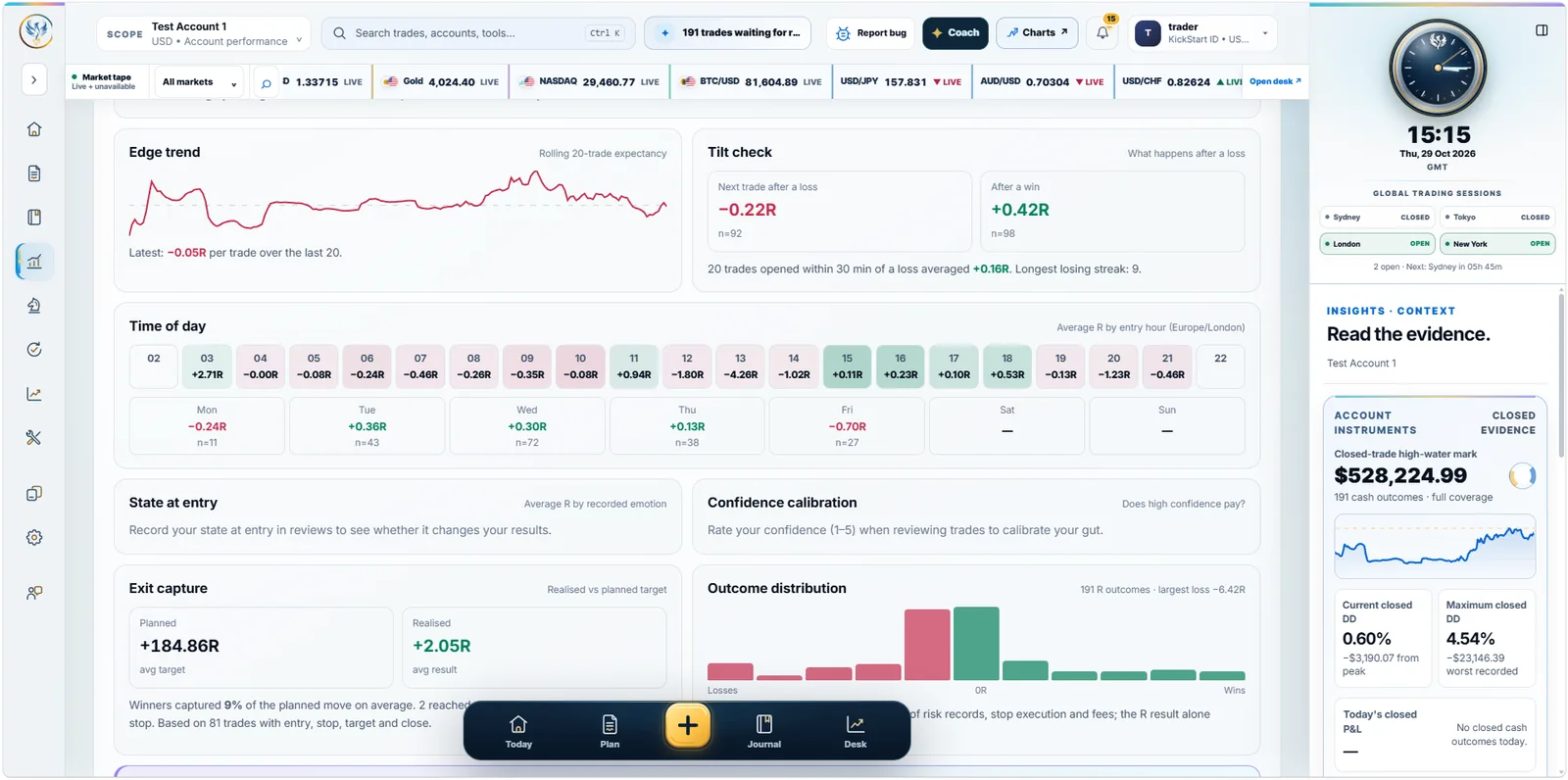Click the circular checkmark sidebar icon
This screenshot has width=1568, height=780.
34,350
